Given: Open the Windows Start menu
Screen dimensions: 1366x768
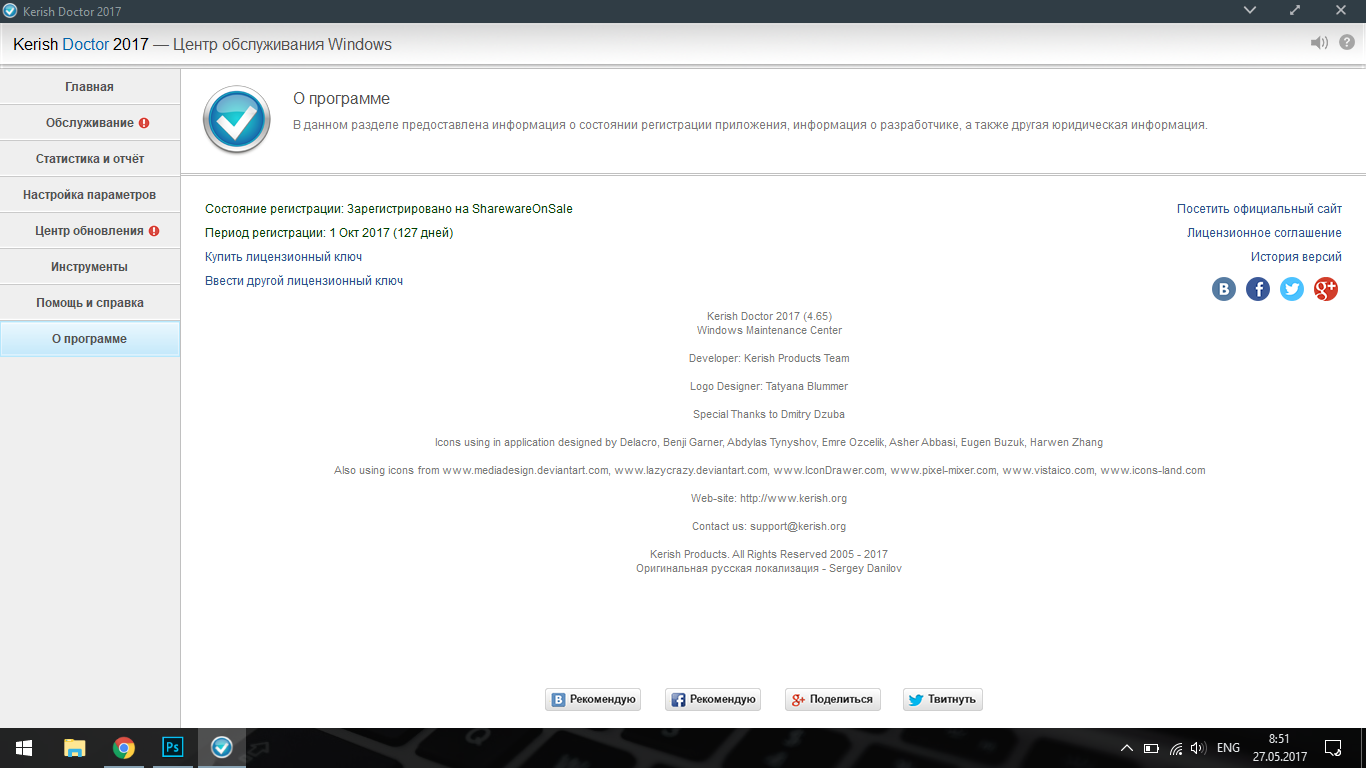Looking at the screenshot, I should click(23, 747).
